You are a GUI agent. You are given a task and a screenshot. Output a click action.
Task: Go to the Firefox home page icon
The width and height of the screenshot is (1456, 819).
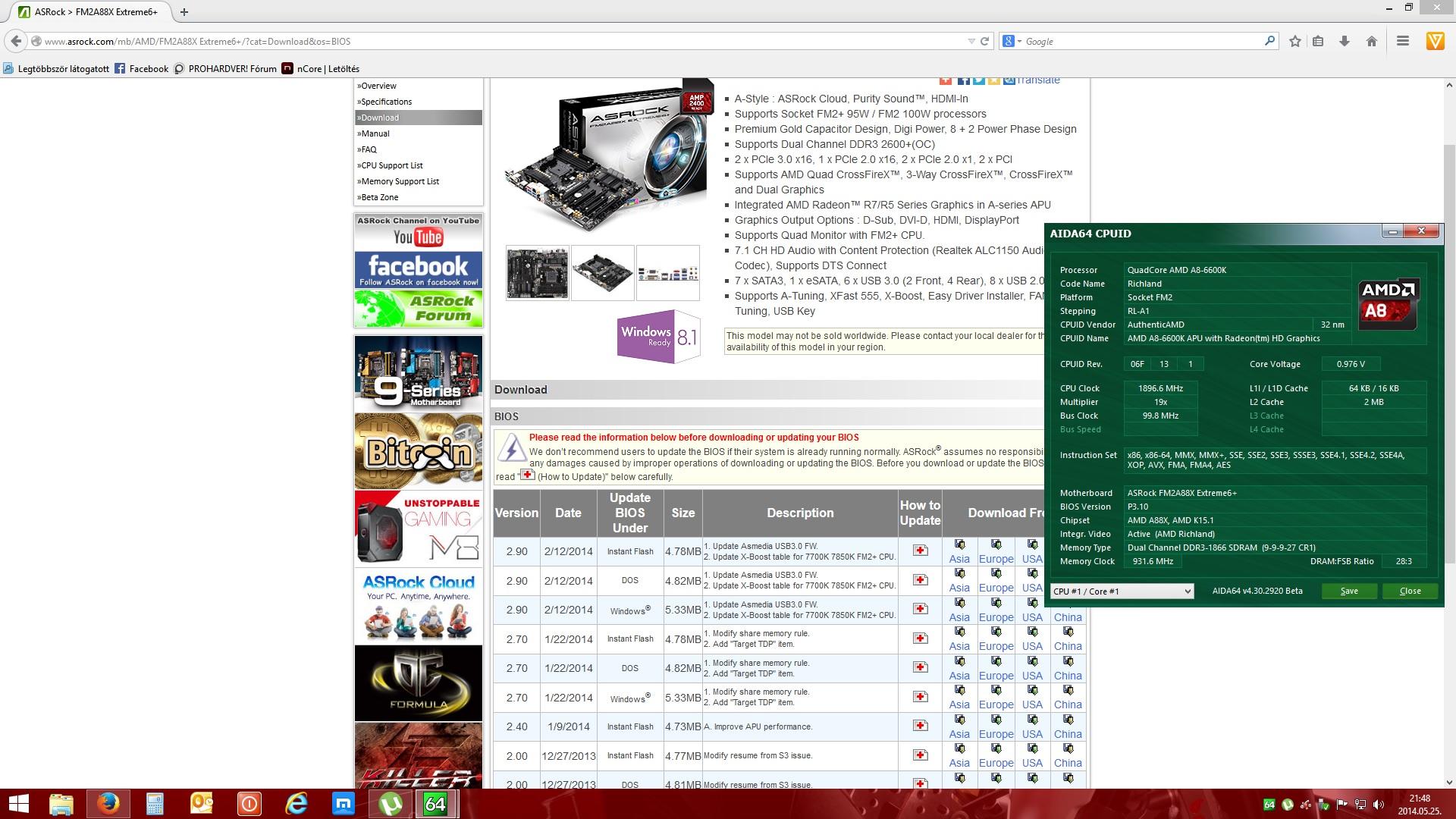1371,41
